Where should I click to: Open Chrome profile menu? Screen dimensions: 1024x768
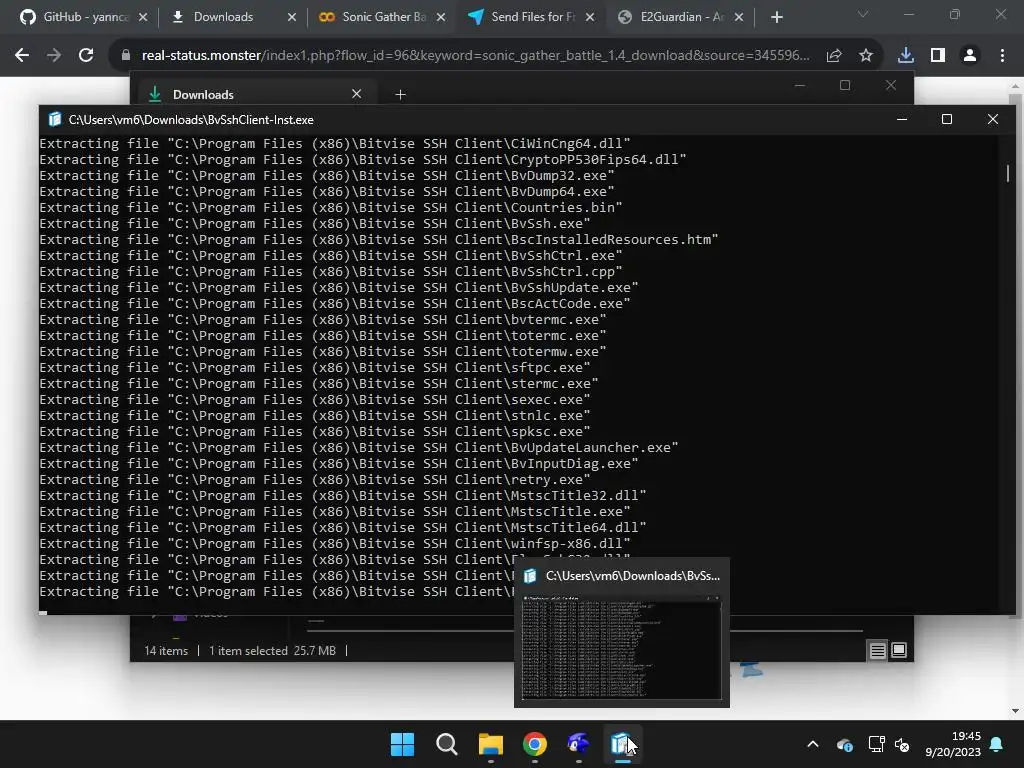point(970,56)
